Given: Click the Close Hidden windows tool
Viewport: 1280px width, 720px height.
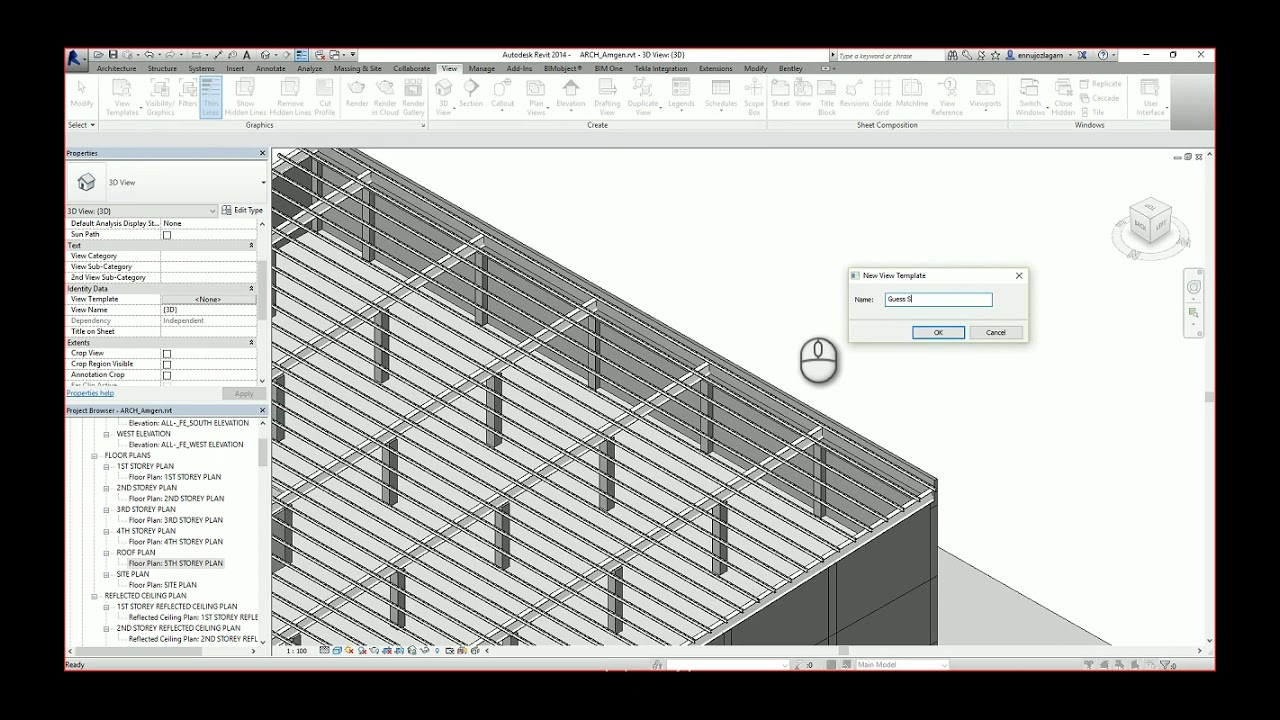Looking at the screenshot, I should pos(1063,98).
